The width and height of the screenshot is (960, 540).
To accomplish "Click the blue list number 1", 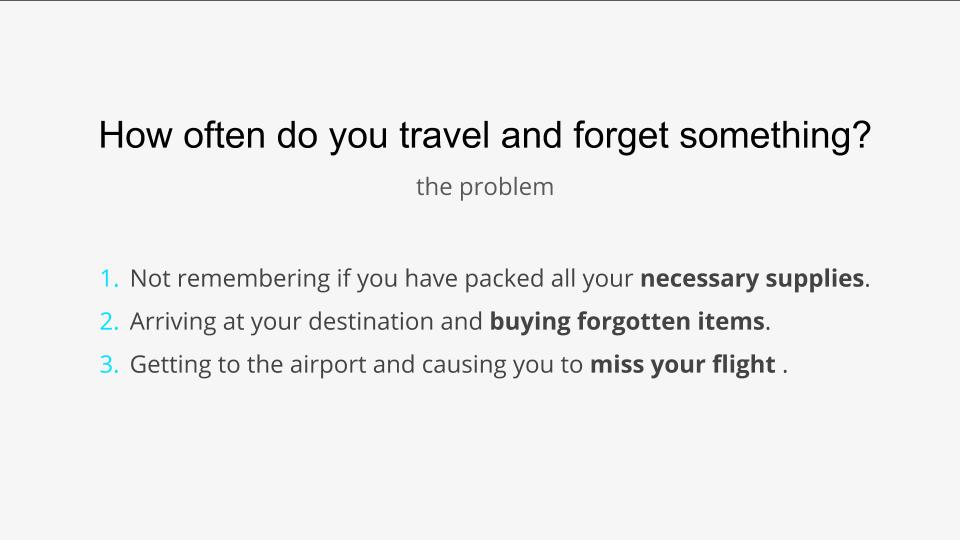I will 109,279.
